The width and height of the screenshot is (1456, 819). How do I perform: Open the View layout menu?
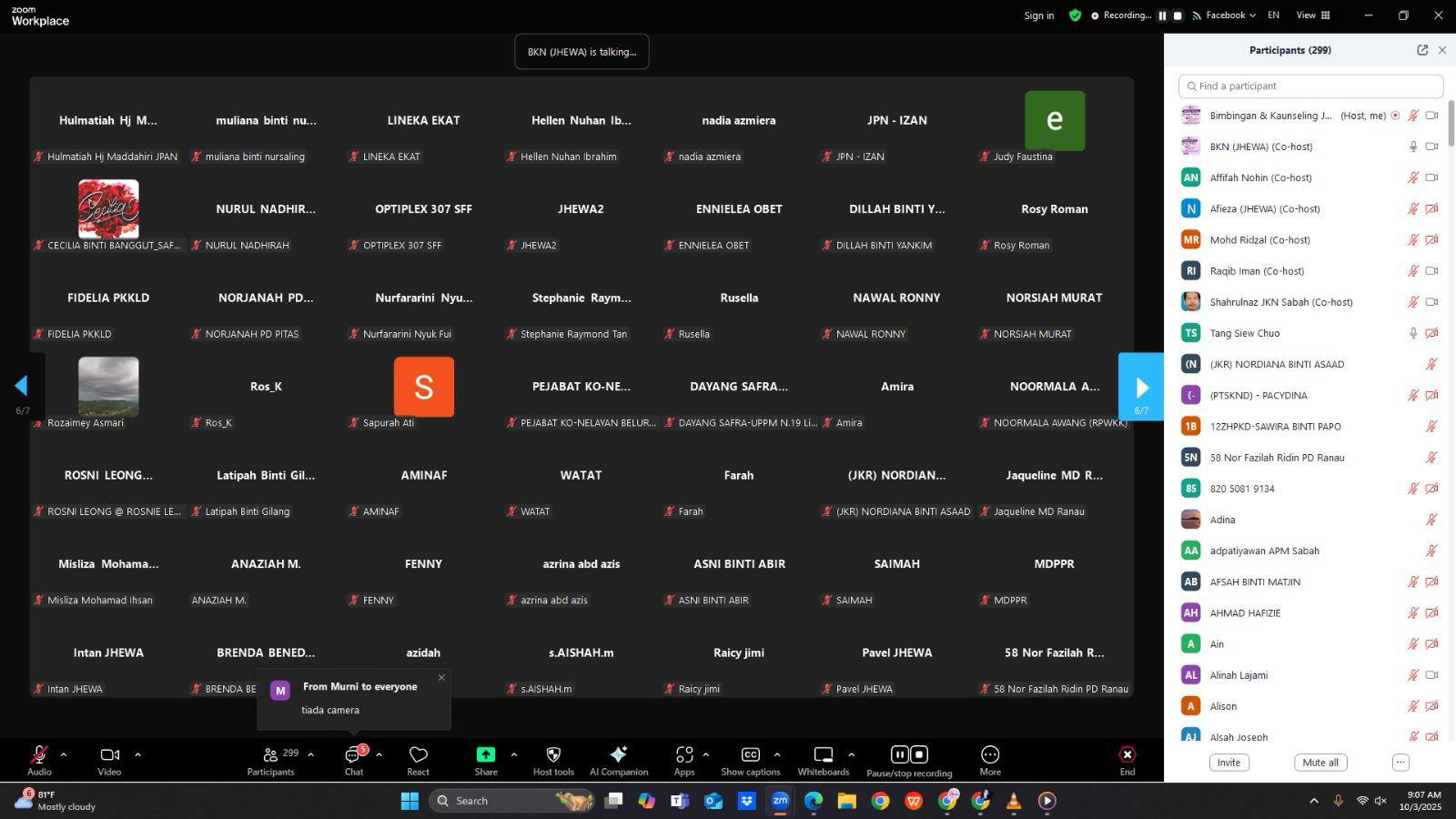click(1313, 15)
